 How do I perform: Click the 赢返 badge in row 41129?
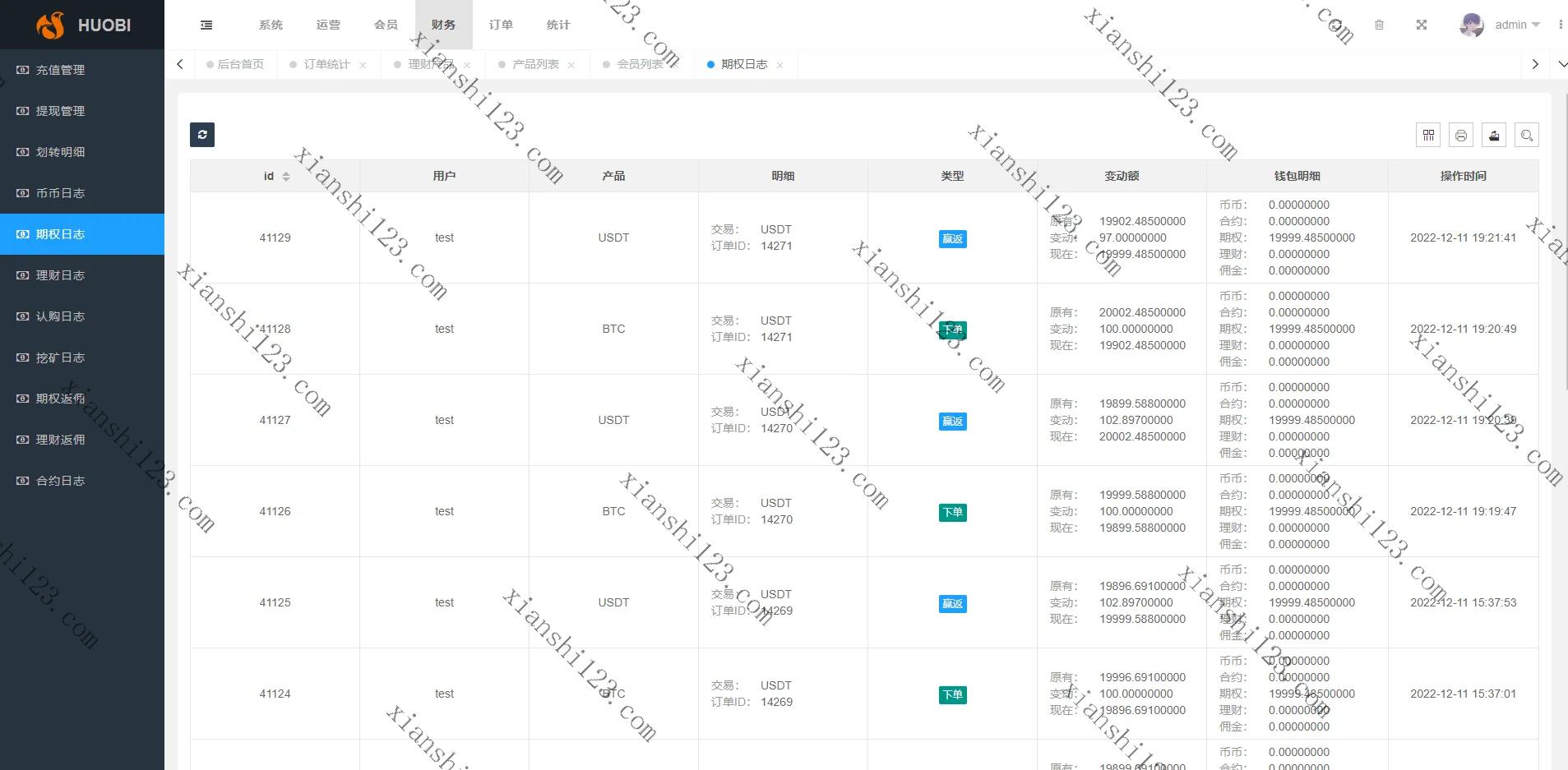952,239
